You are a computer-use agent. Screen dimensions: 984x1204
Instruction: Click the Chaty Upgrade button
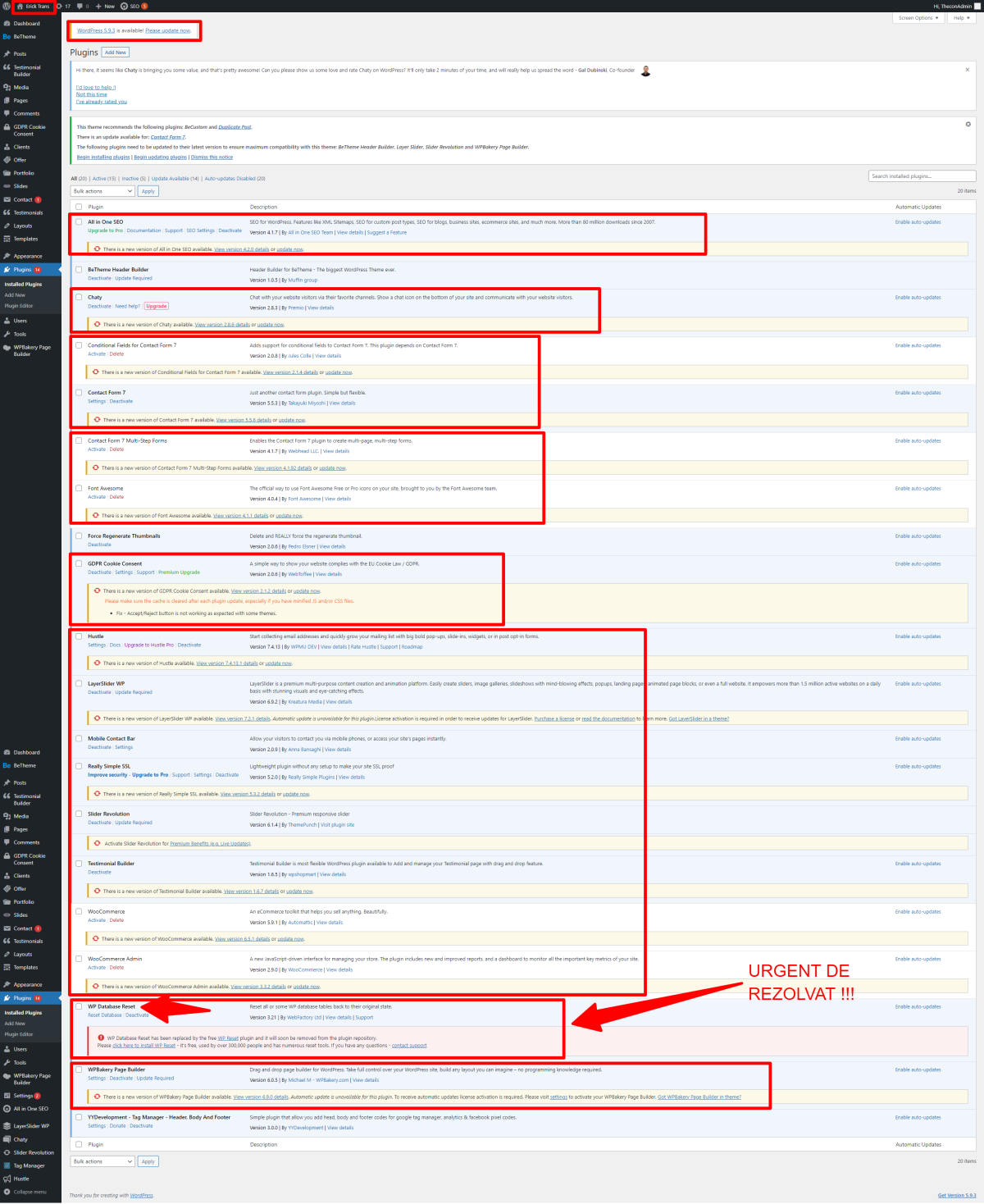[157, 306]
